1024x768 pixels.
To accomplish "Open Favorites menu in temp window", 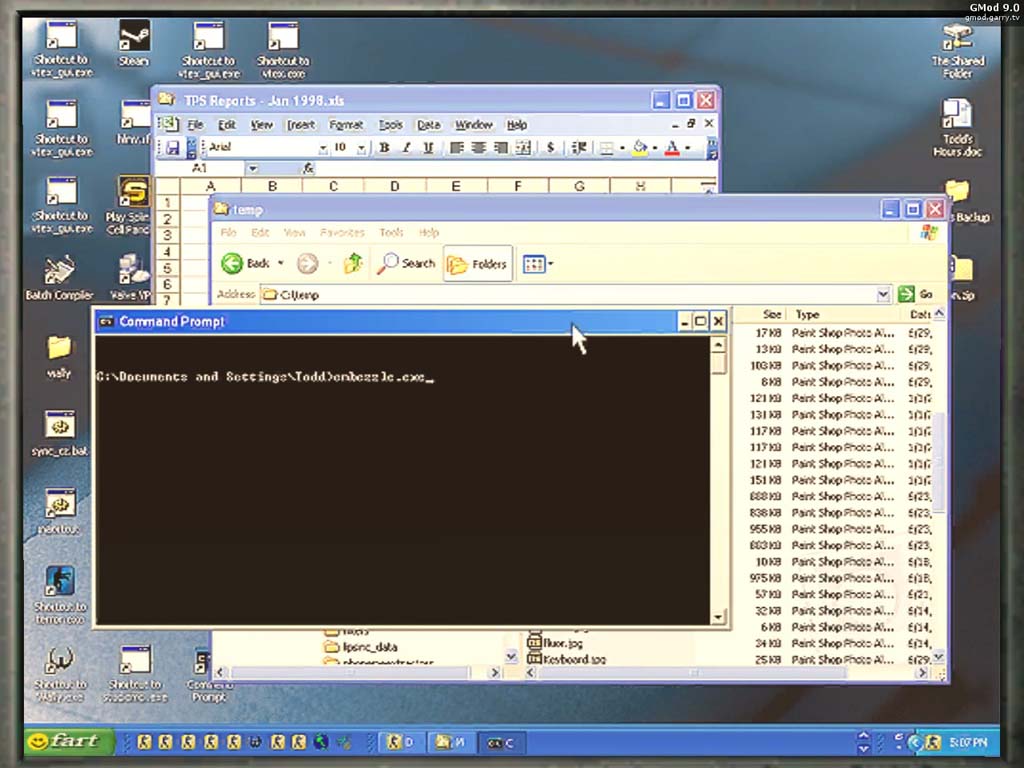I will coord(342,232).
